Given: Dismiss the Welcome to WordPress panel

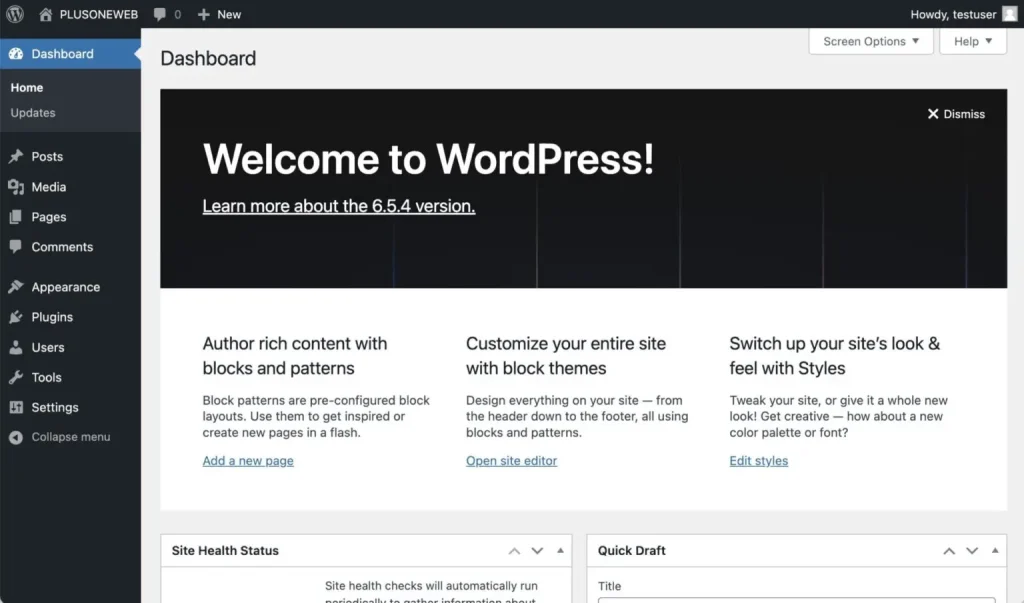Looking at the screenshot, I should 956,114.
